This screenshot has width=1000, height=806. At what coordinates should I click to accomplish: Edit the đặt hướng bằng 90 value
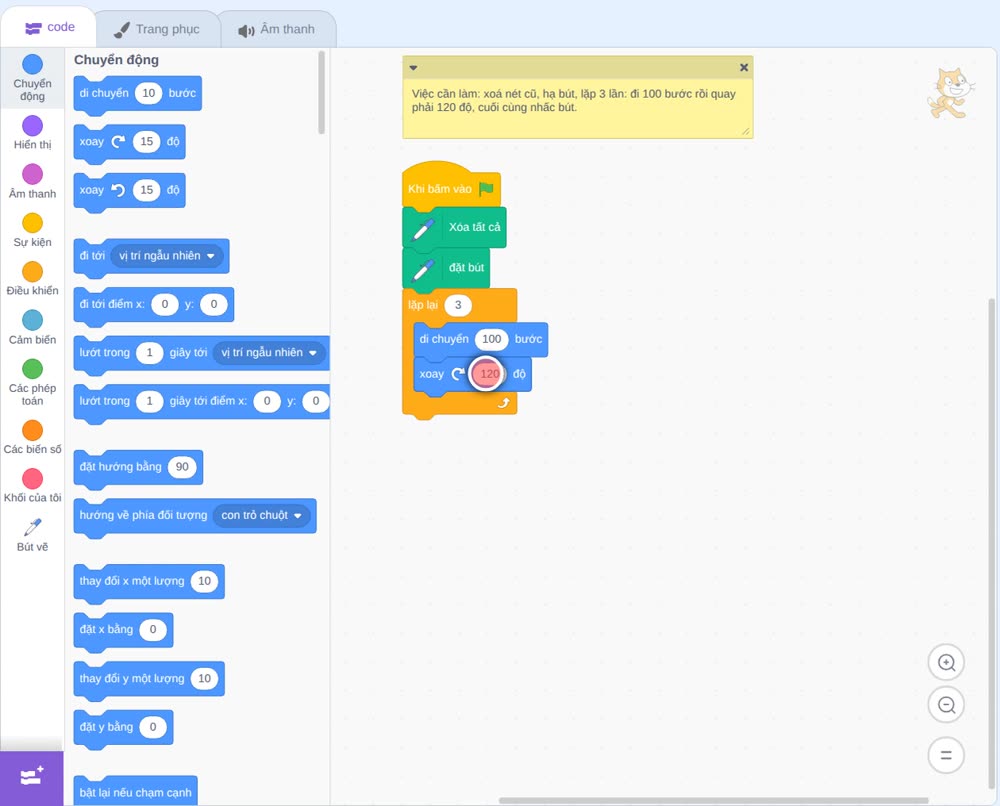pyautogui.click(x=182, y=467)
